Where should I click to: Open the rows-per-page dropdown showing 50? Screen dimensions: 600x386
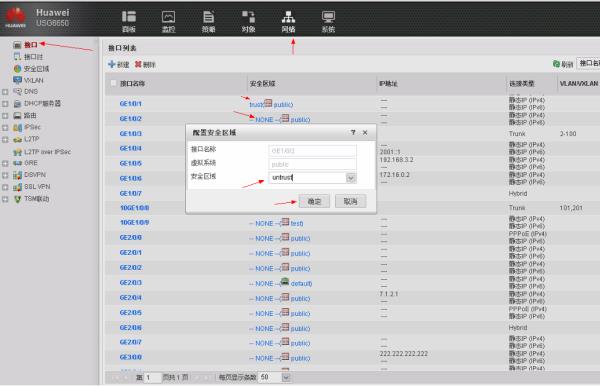click(x=286, y=378)
